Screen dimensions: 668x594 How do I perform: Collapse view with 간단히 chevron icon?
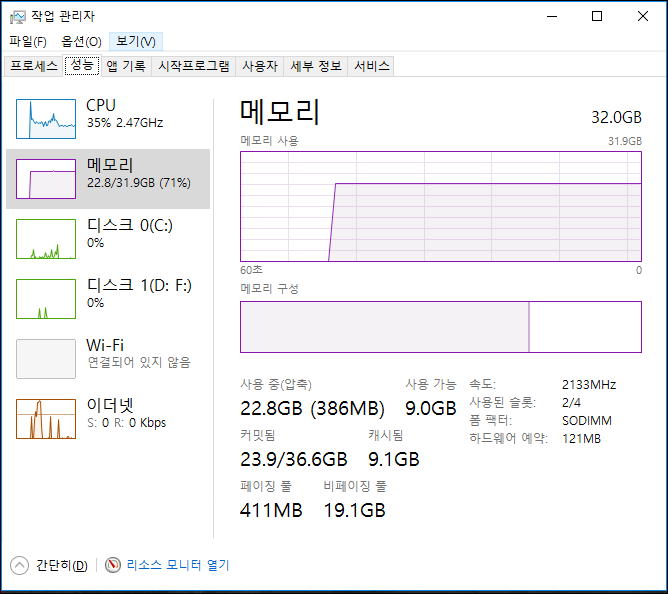[20, 565]
